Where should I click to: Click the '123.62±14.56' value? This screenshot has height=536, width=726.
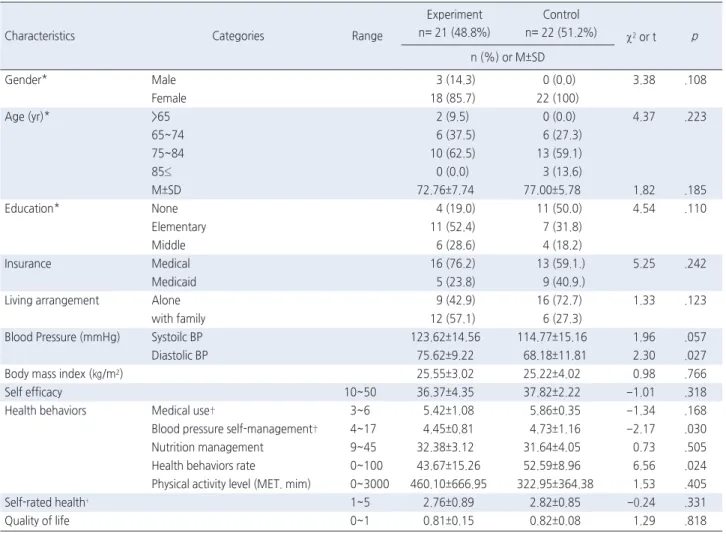(x=445, y=337)
